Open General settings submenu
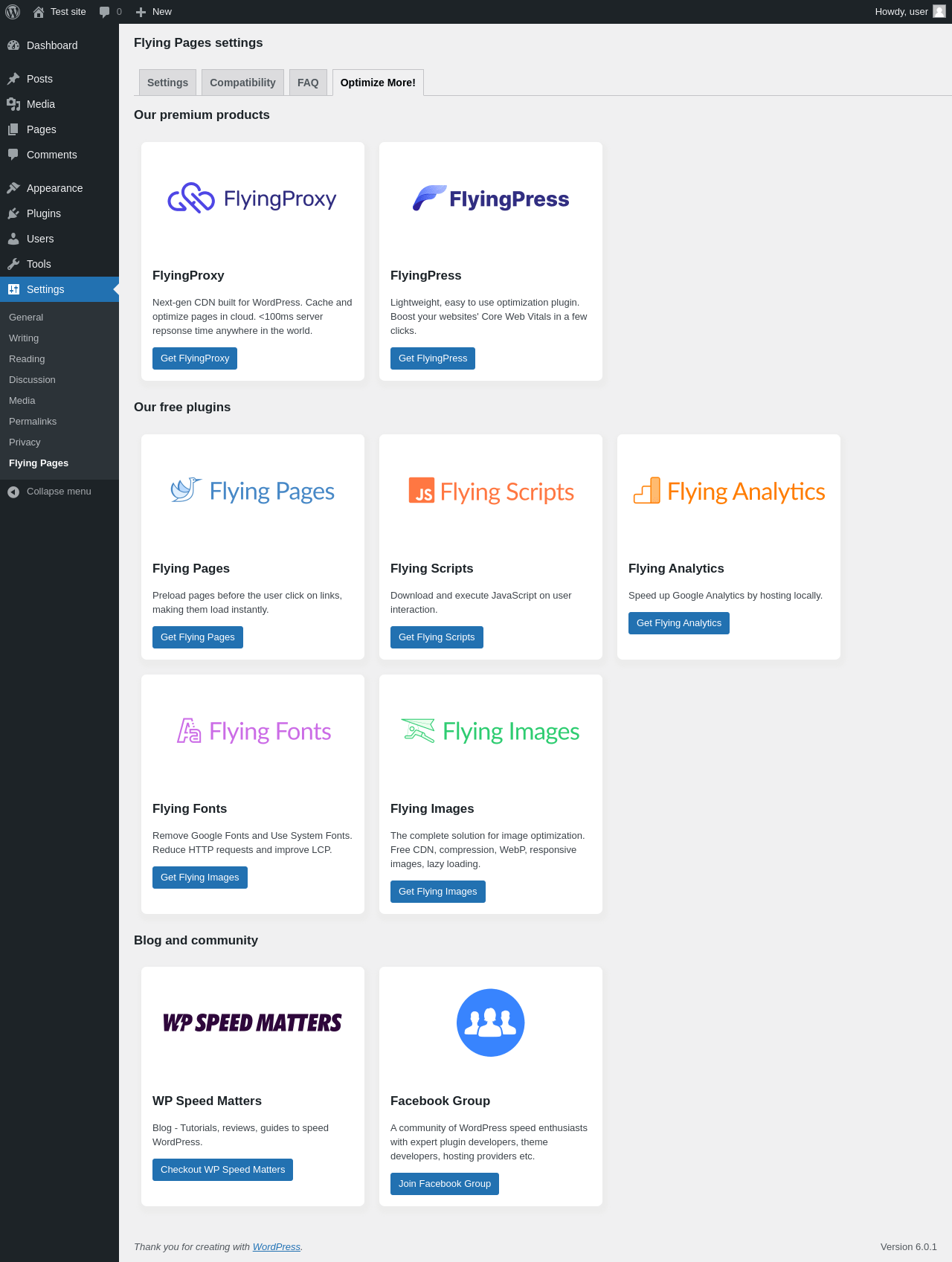Image resolution: width=952 pixels, height=1262 pixels. (x=59, y=317)
